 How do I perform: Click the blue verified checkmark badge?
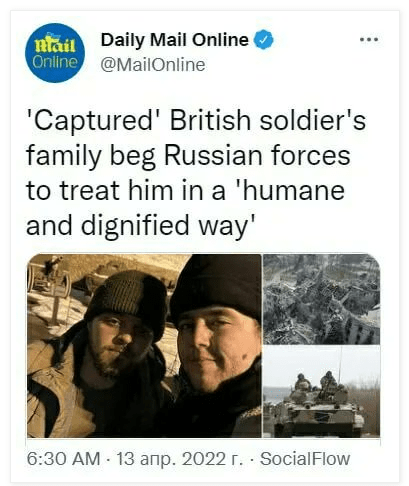(x=264, y=39)
